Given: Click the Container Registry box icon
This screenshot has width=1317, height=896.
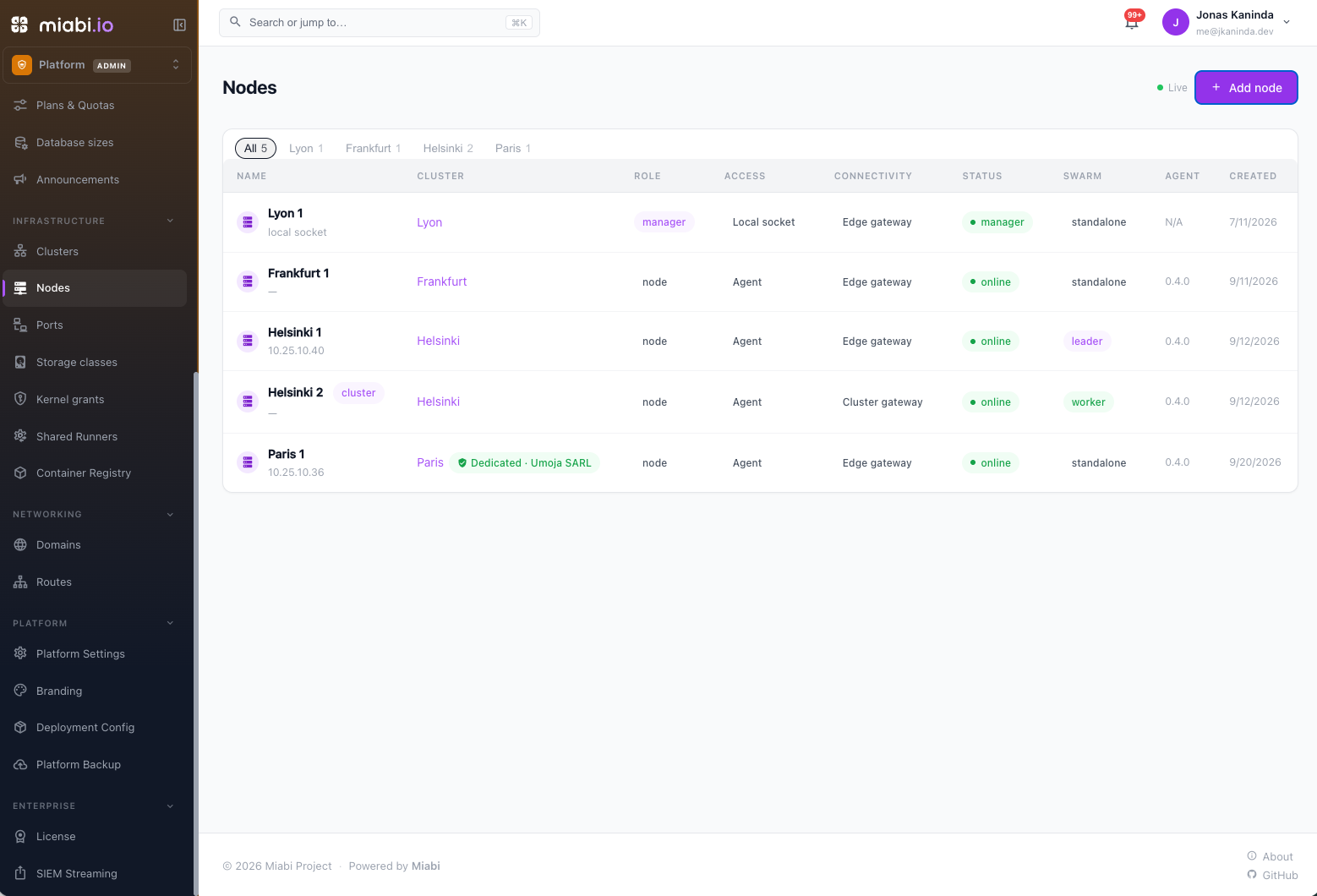Looking at the screenshot, I should coord(20,473).
